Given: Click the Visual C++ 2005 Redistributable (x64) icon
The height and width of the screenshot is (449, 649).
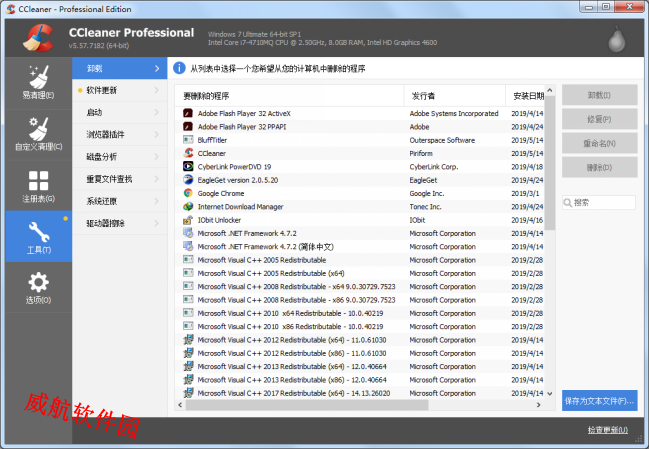Looking at the screenshot, I should [x=188, y=273].
